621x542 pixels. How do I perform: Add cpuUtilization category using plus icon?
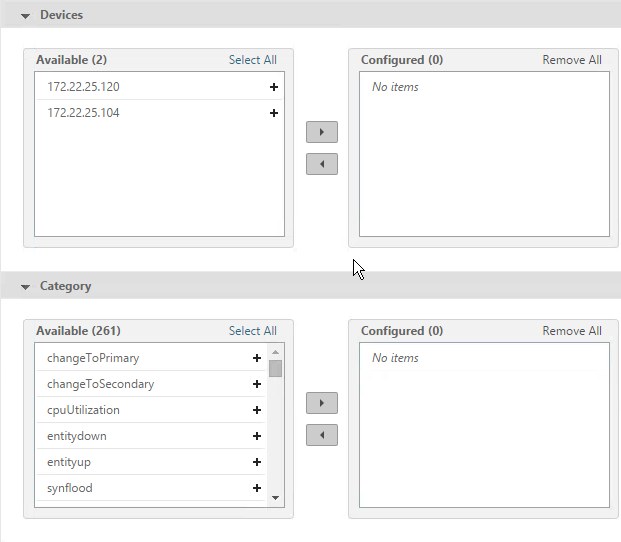(x=257, y=410)
